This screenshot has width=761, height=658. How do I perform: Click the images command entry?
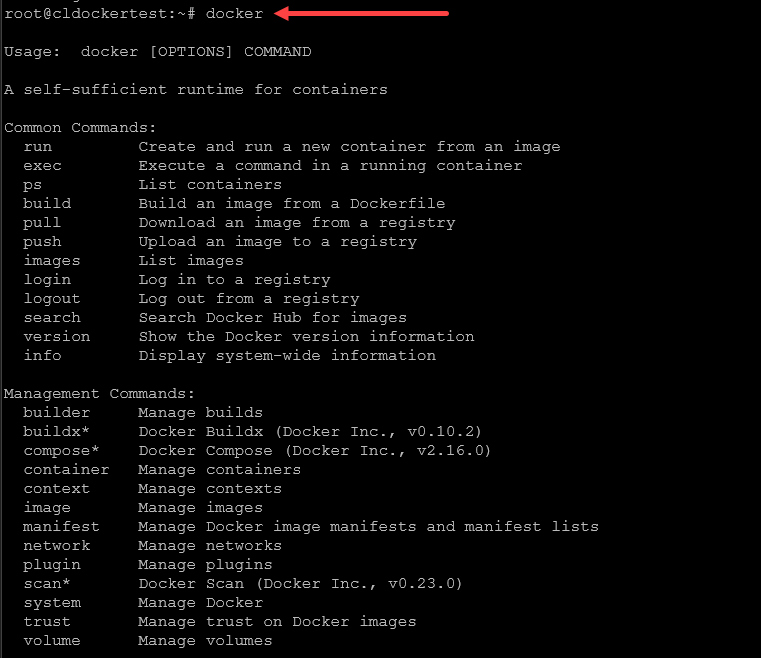[52, 260]
